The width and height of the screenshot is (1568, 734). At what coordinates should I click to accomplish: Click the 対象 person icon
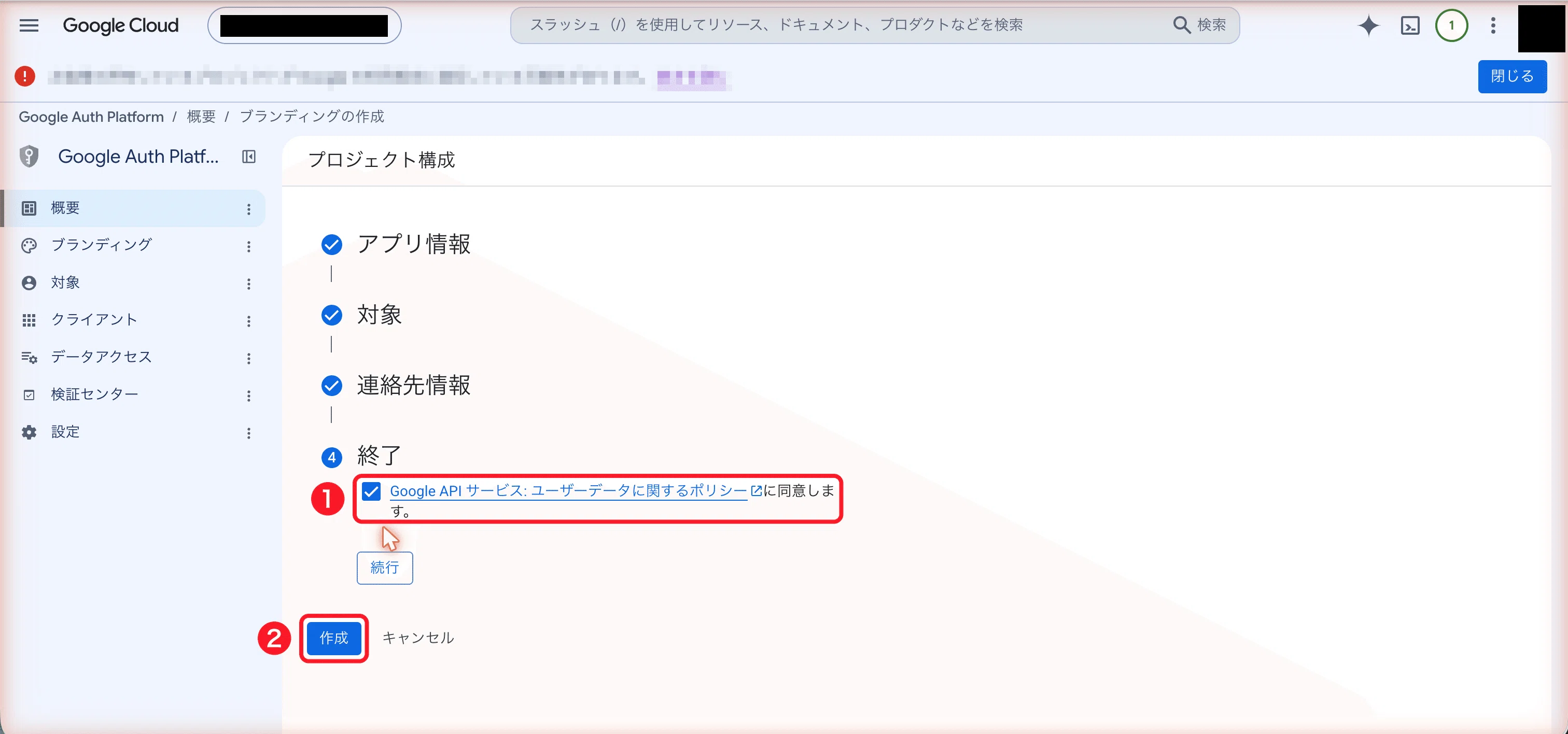[29, 283]
